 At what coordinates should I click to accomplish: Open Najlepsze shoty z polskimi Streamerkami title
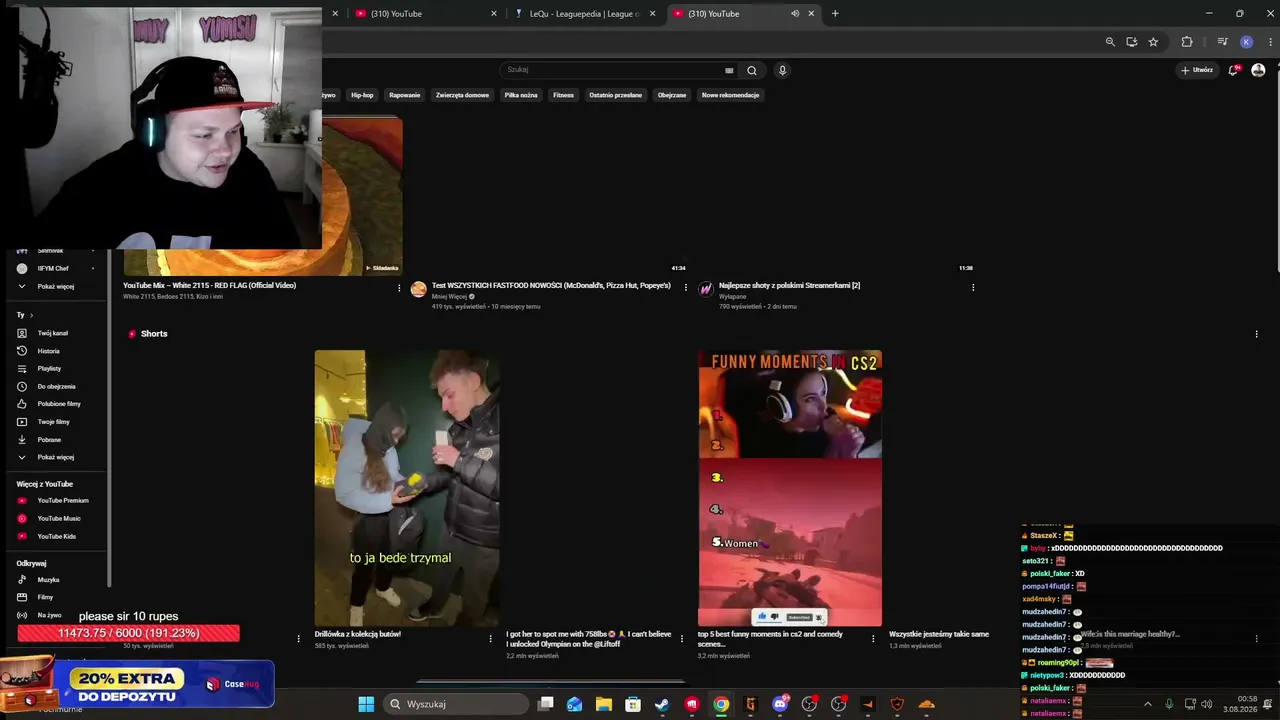[x=789, y=286]
